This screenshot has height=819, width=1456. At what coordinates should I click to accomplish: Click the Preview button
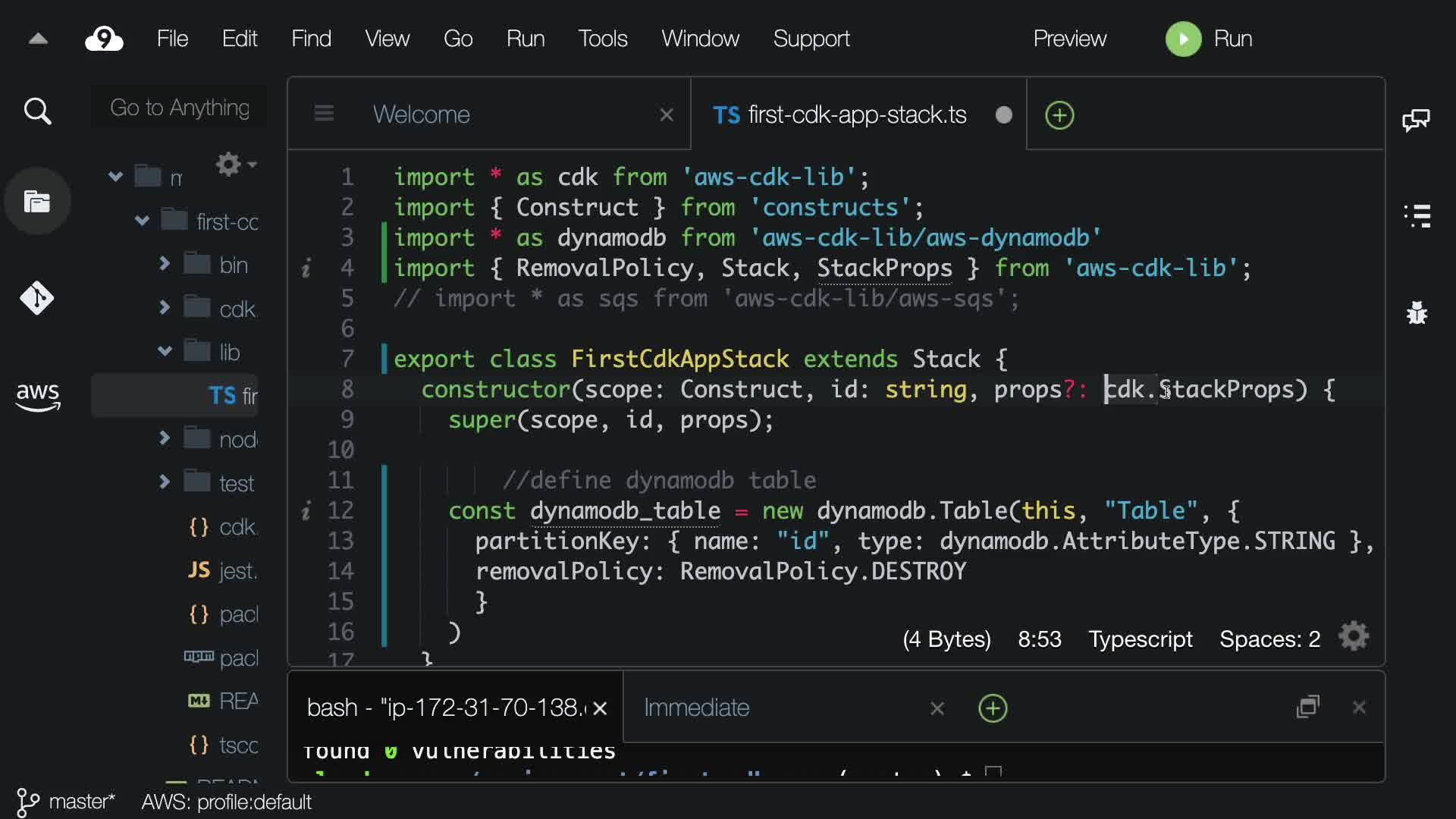[x=1069, y=39]
